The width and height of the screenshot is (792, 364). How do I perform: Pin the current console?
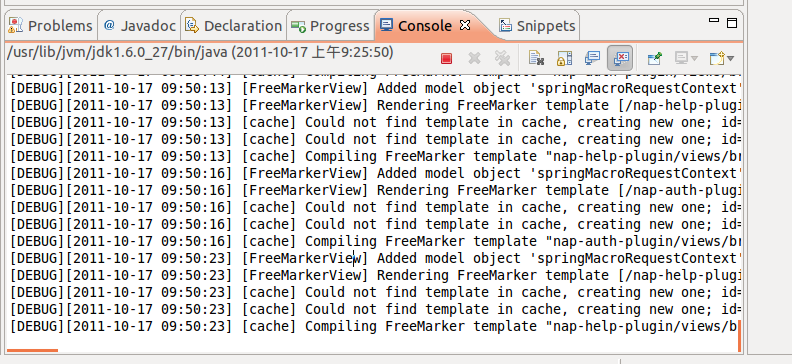(654, 59)
